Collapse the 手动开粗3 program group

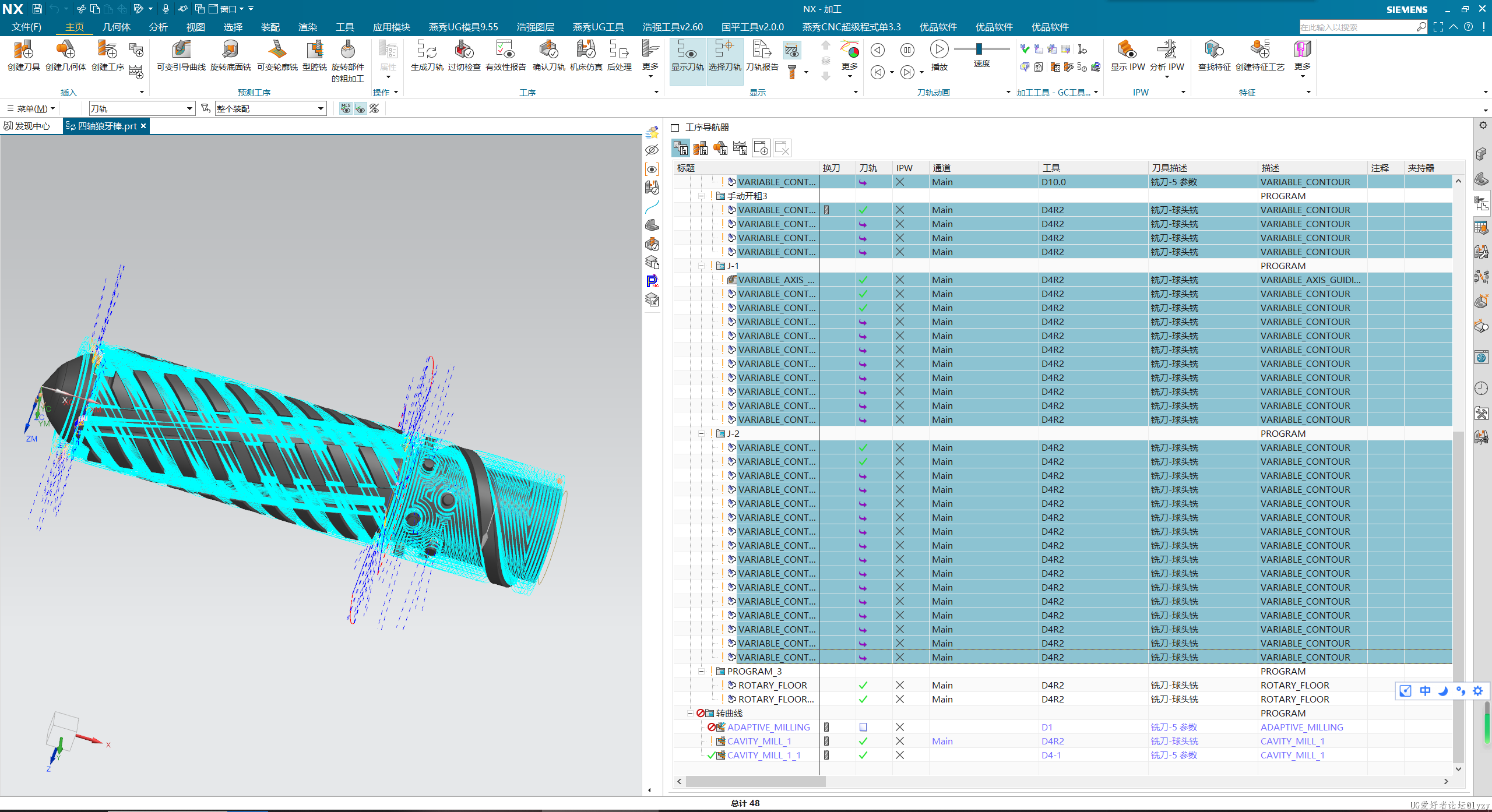[702, 196]
